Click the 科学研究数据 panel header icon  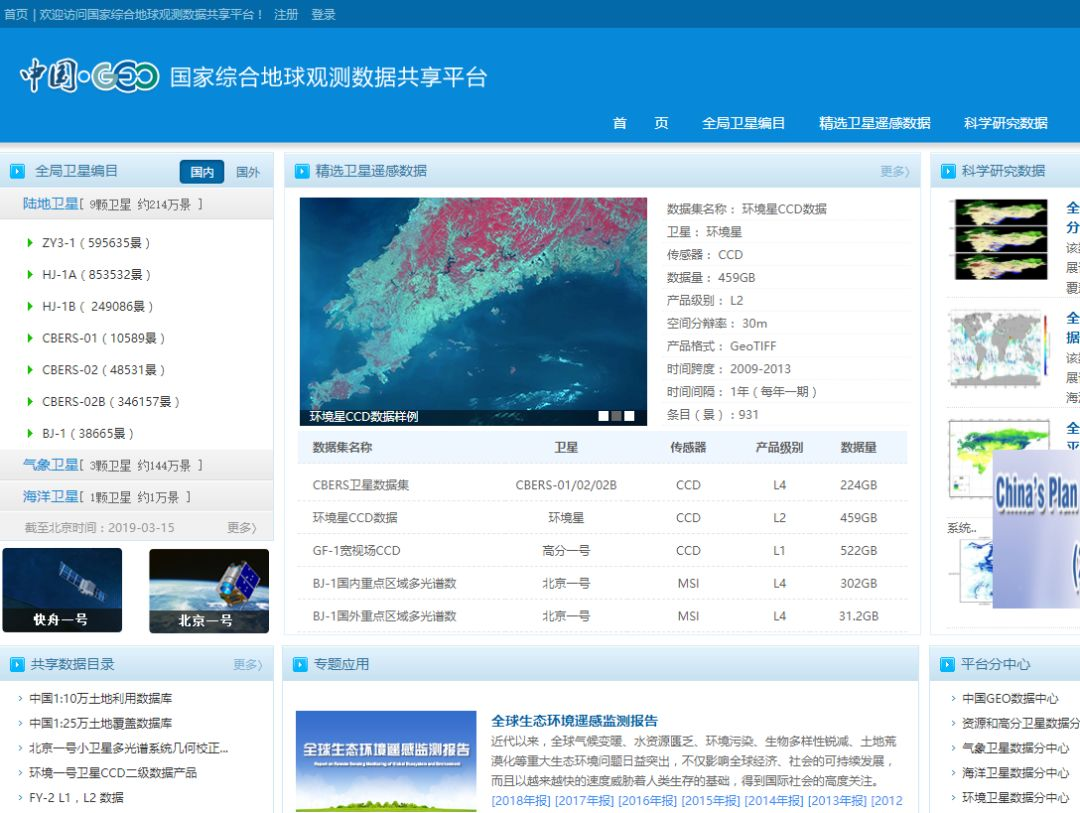point(948,171)
